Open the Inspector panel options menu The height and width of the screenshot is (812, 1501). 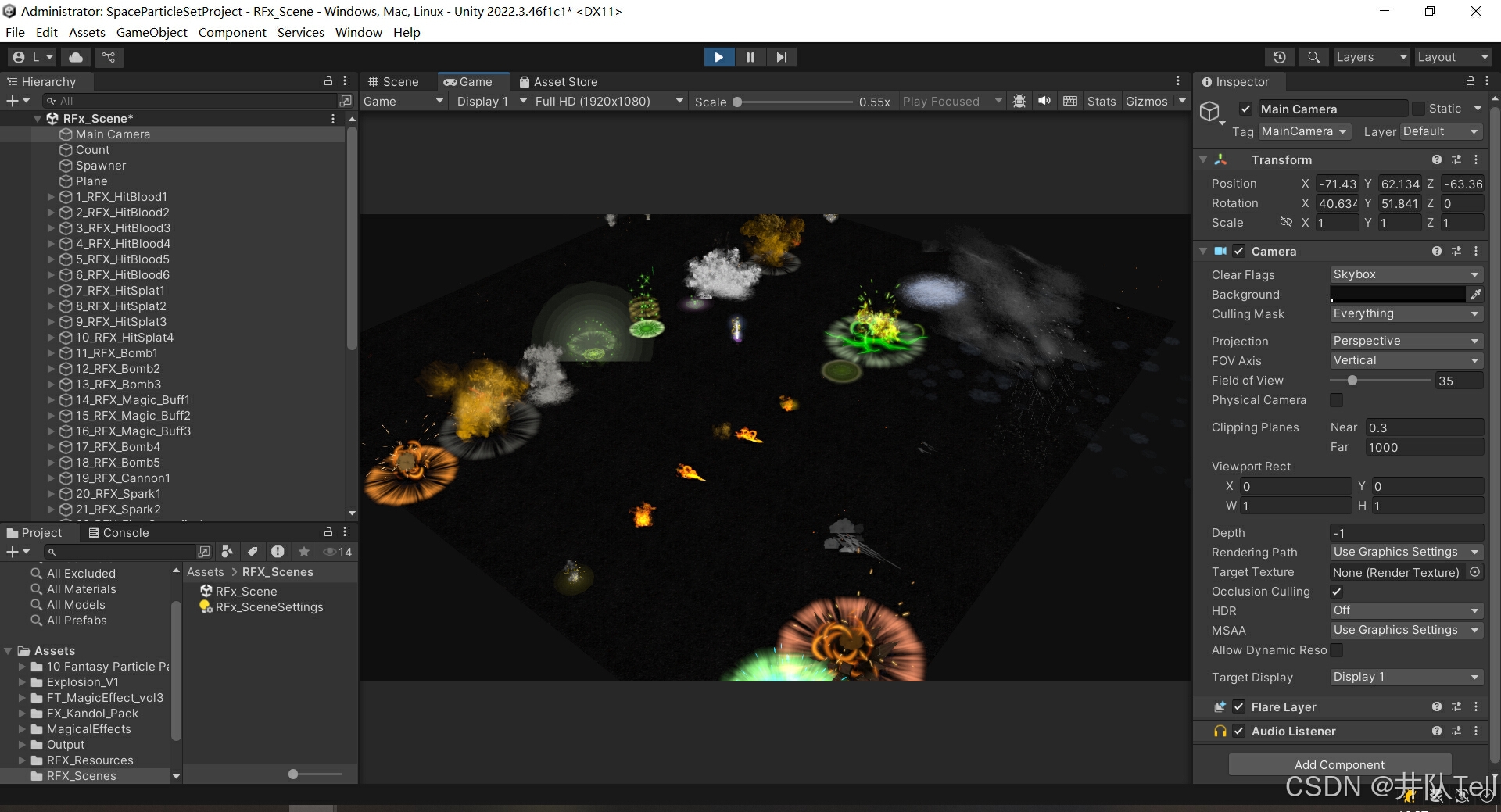1487,81
